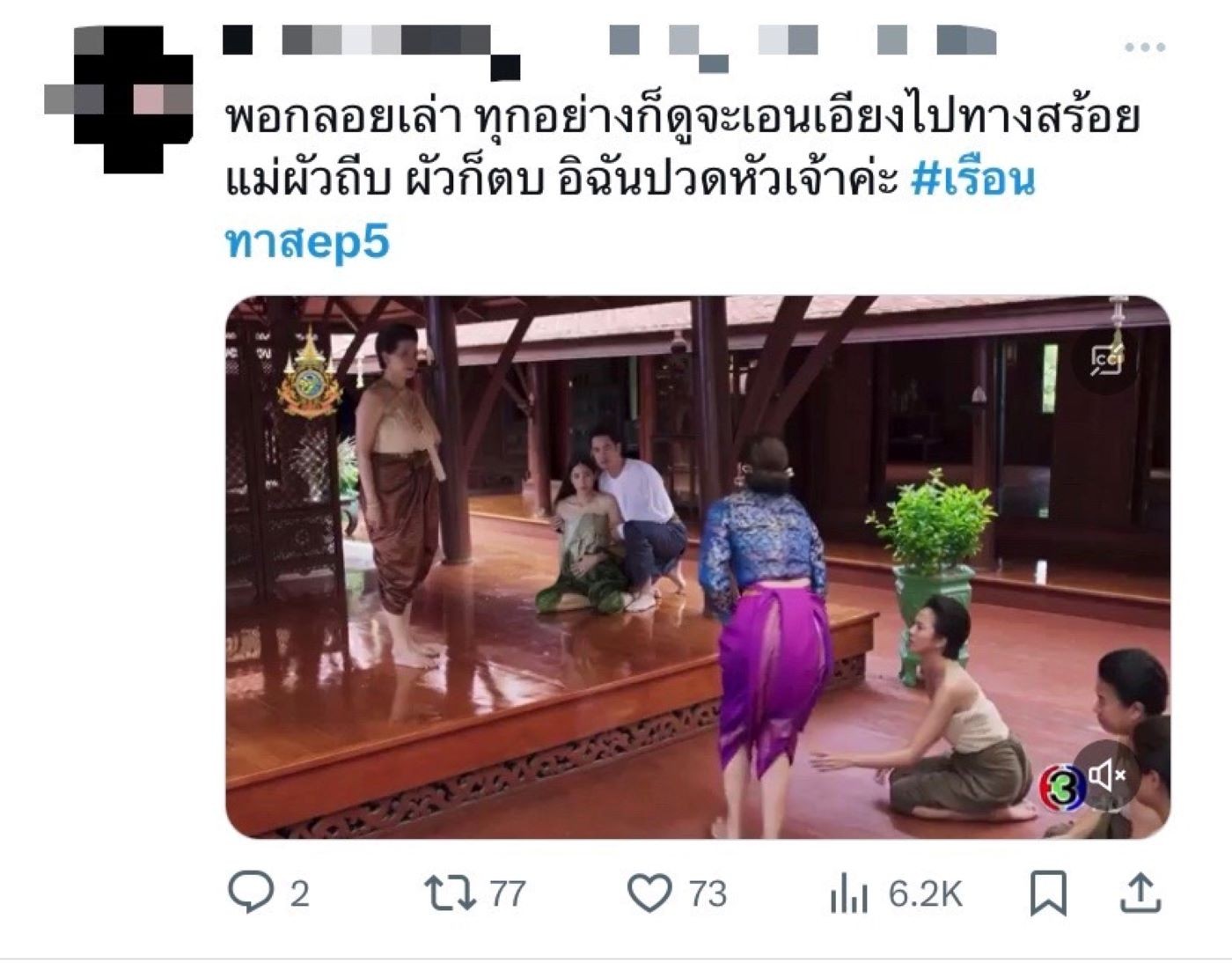The height and width of the screenshot is (963, 1232).
Task: Toggle closed captions on the video
Action: (1107, 361)
